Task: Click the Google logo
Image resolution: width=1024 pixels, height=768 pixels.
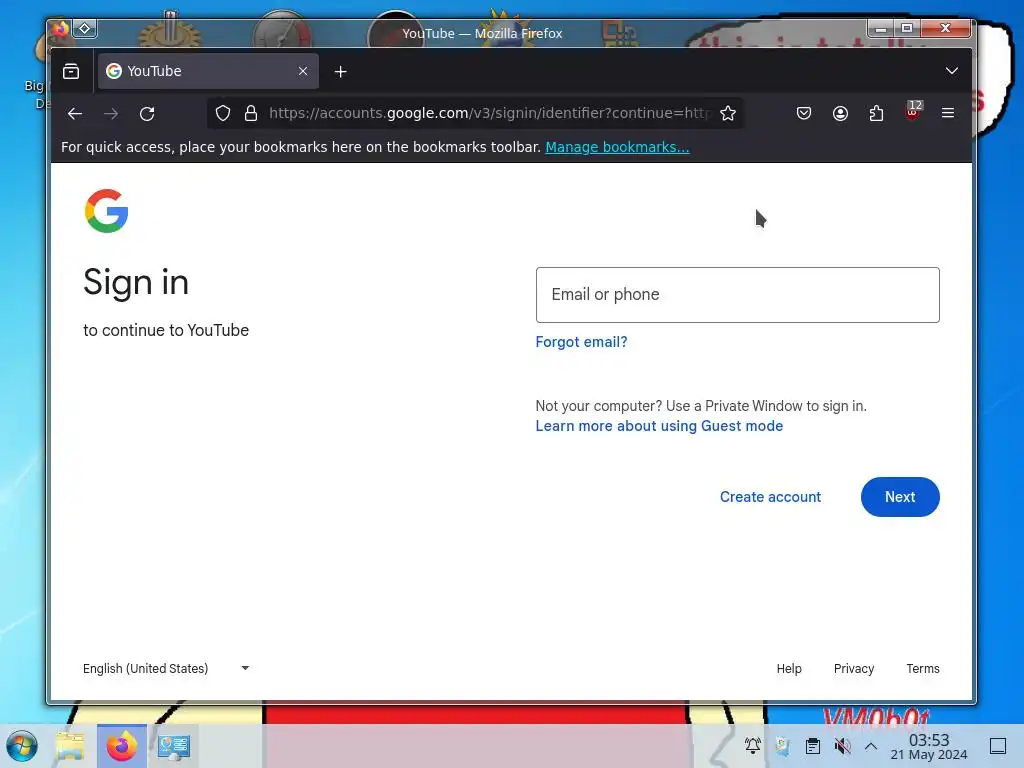Action: (106, 211)
